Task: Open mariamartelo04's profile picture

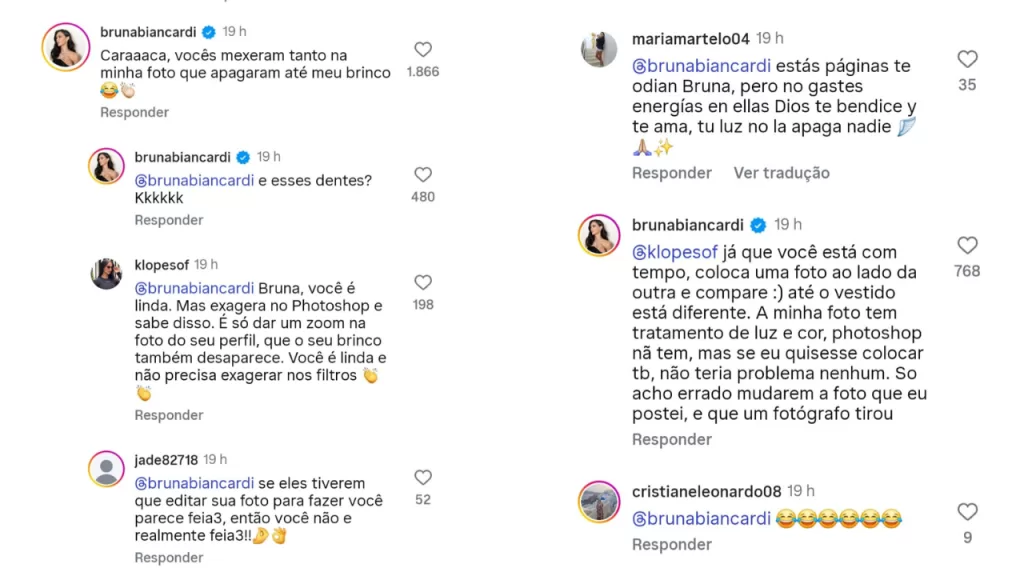Action: pyautogui.click(x=599, y=49)
